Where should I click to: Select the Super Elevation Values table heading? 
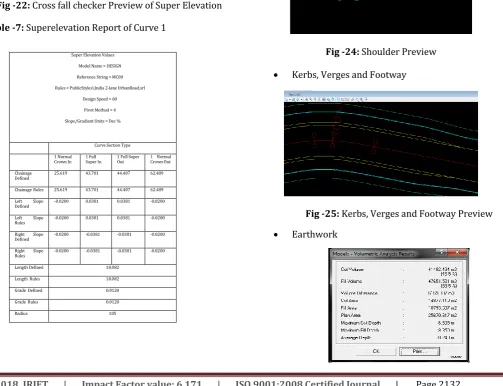93,55
